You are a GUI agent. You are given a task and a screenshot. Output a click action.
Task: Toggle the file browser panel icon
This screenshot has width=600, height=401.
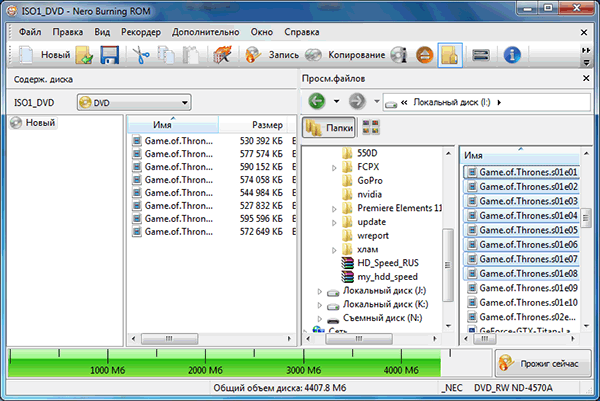450,55
